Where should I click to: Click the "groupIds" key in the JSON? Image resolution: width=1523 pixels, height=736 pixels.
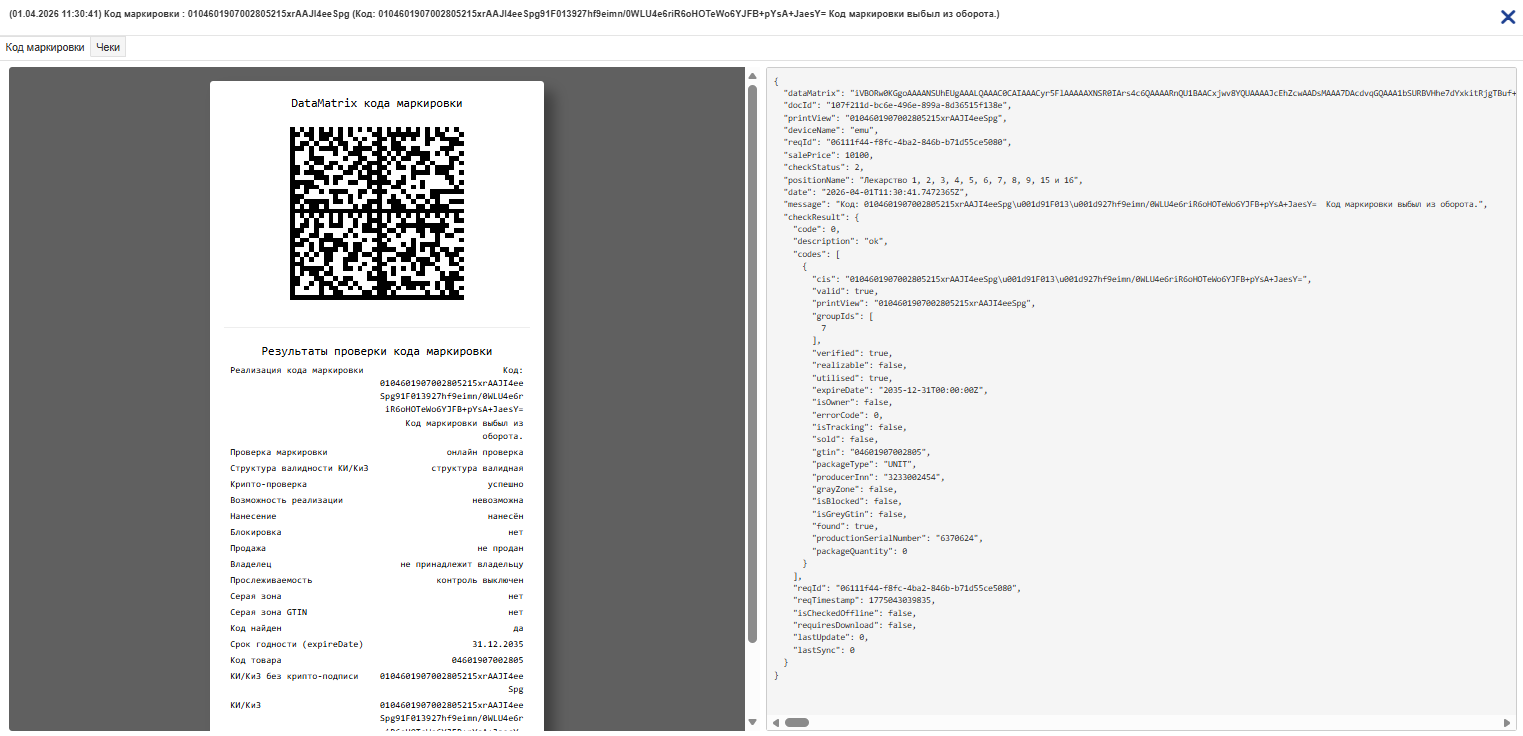tap(837, 315)
